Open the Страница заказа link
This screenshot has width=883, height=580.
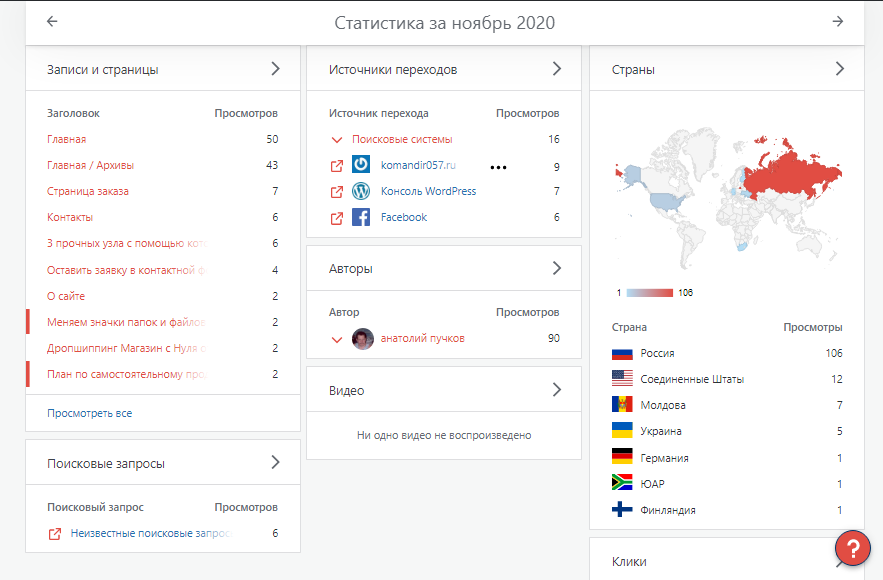click(88, 191)
